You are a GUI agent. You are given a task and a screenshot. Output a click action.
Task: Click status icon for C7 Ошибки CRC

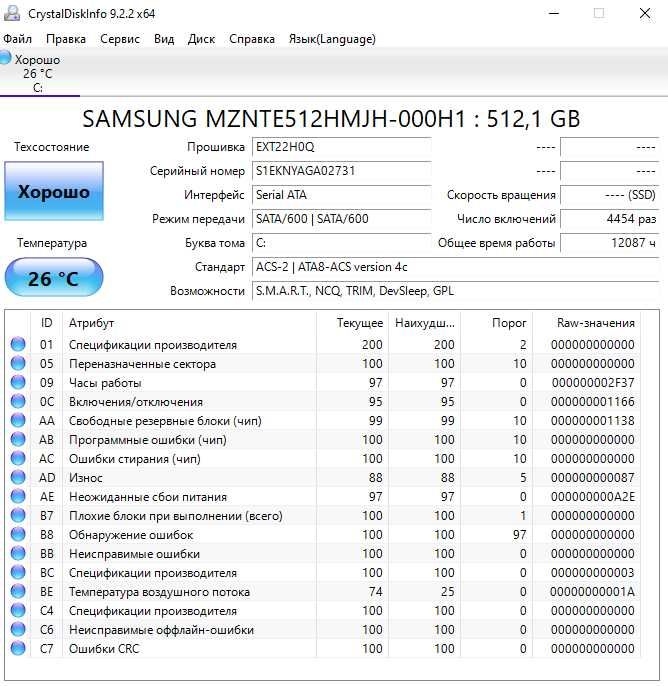pyautogui.click(x=18, y=648)
